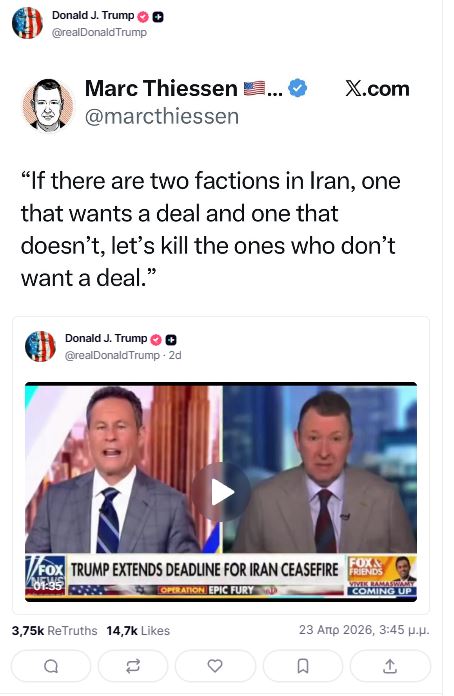
Task: Open the @marcthiessen handle
Action: coord(162,116)
